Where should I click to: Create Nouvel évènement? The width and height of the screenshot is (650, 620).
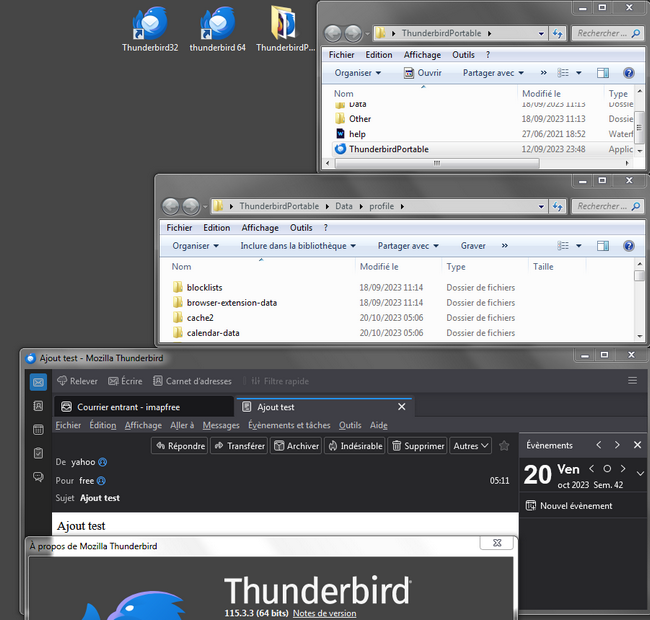pos(569,506)
